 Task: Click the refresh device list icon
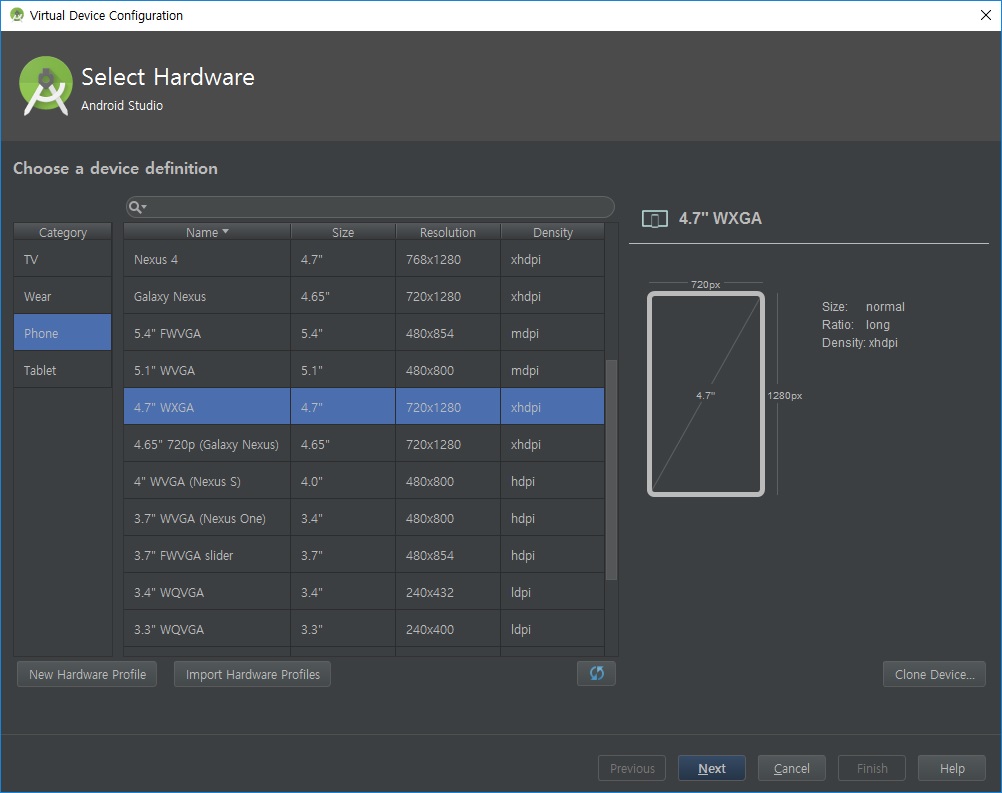pyautogui.click(x=596, y=673)
